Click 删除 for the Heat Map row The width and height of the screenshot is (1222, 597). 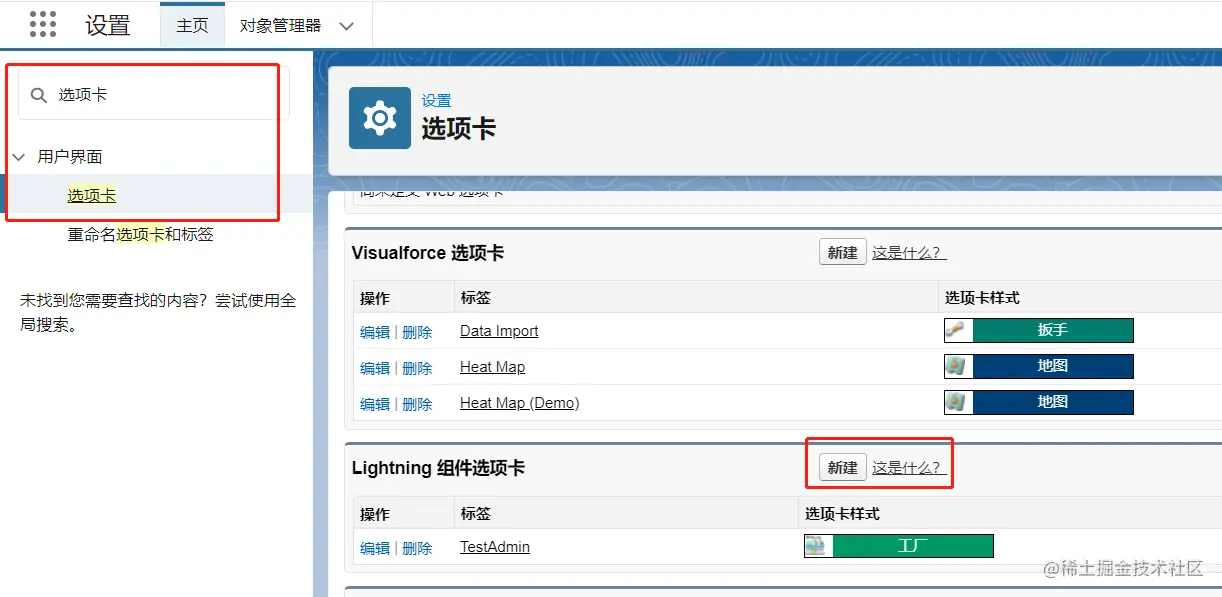(417, 368)
